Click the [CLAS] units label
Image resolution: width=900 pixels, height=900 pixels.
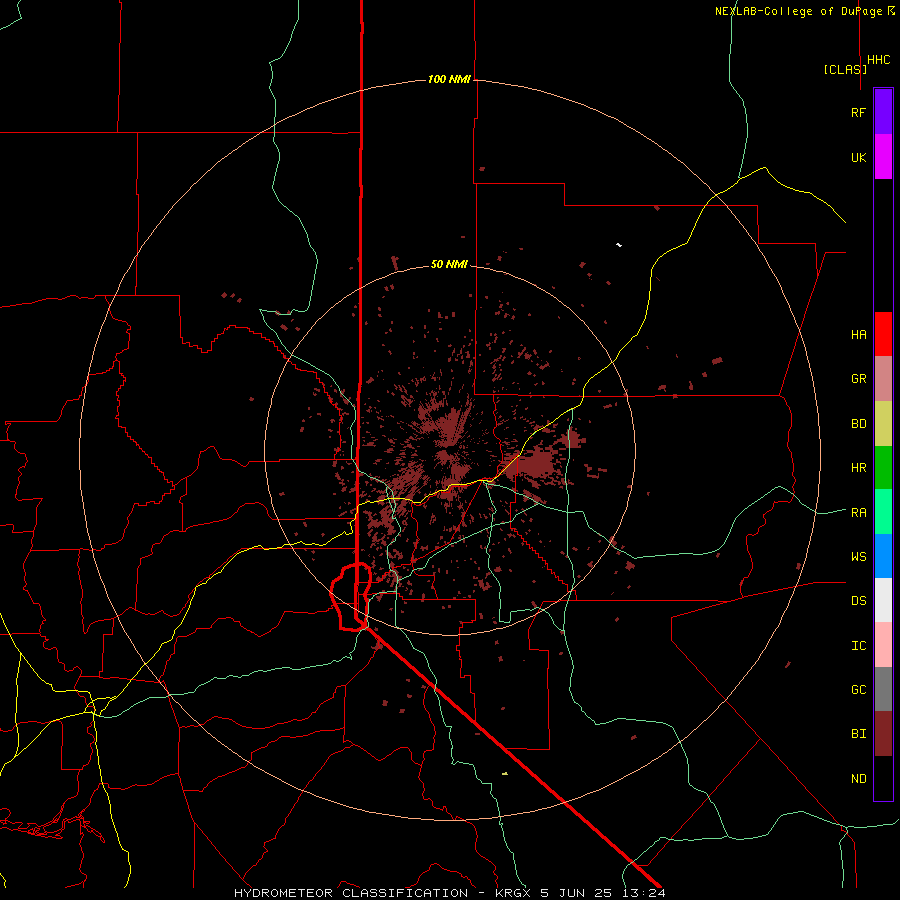tap(845, 69)
